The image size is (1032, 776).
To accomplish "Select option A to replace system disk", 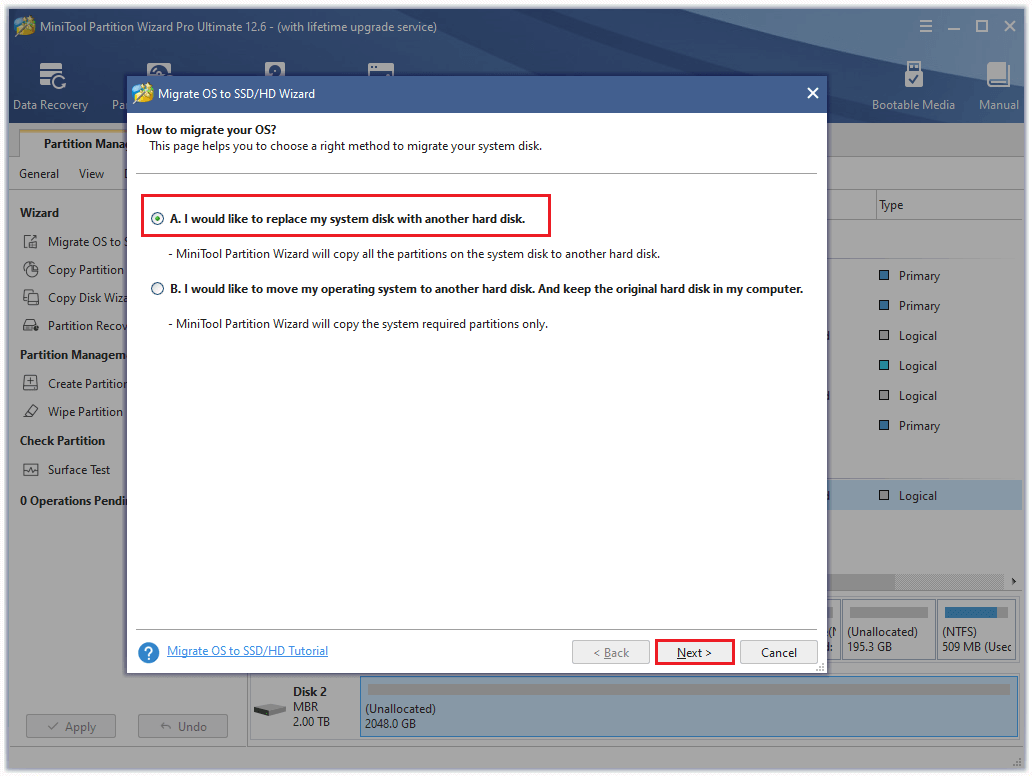I will point(157,219).
